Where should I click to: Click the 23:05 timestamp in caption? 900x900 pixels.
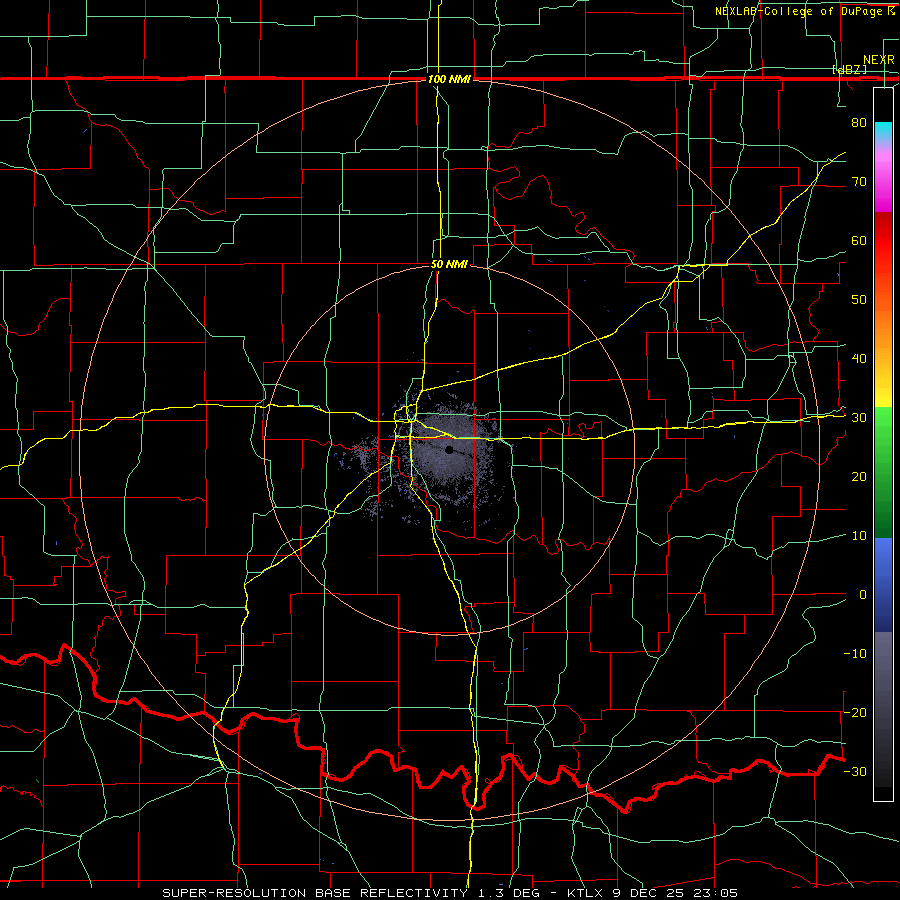coord(713,893)
